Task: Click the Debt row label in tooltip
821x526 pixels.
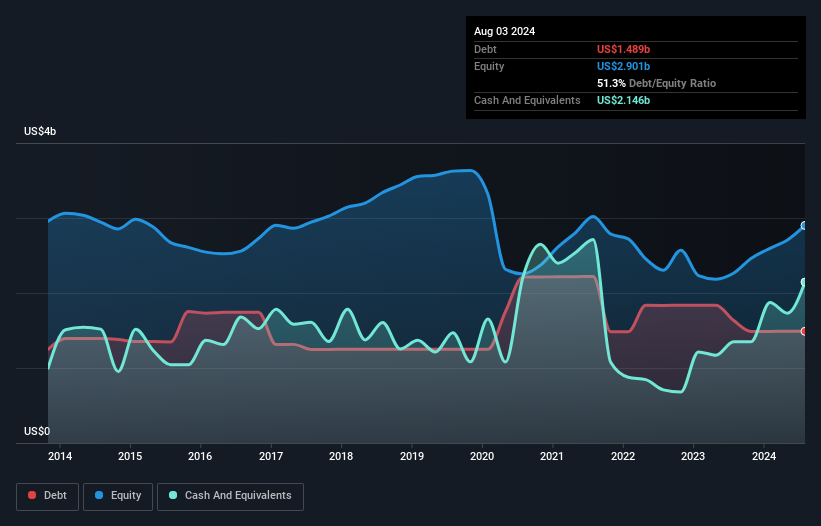Action: pyautogui.click(x=485, y=49)
